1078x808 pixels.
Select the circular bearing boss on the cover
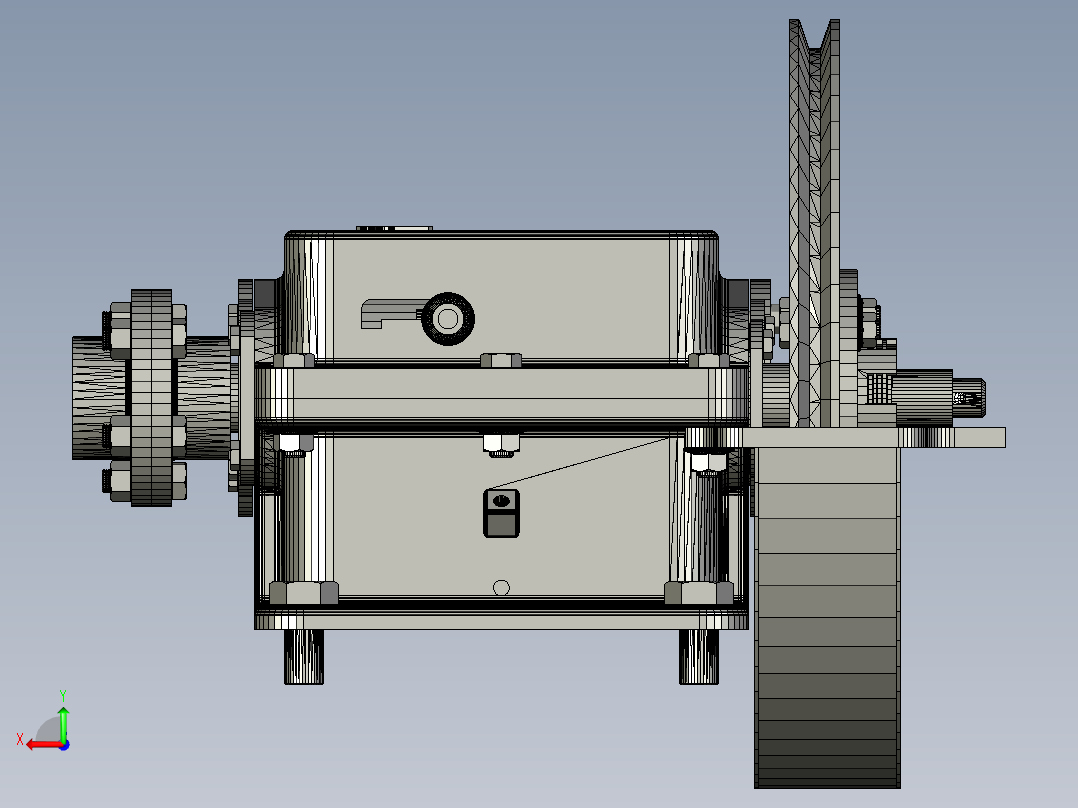(x=447, y=316)
